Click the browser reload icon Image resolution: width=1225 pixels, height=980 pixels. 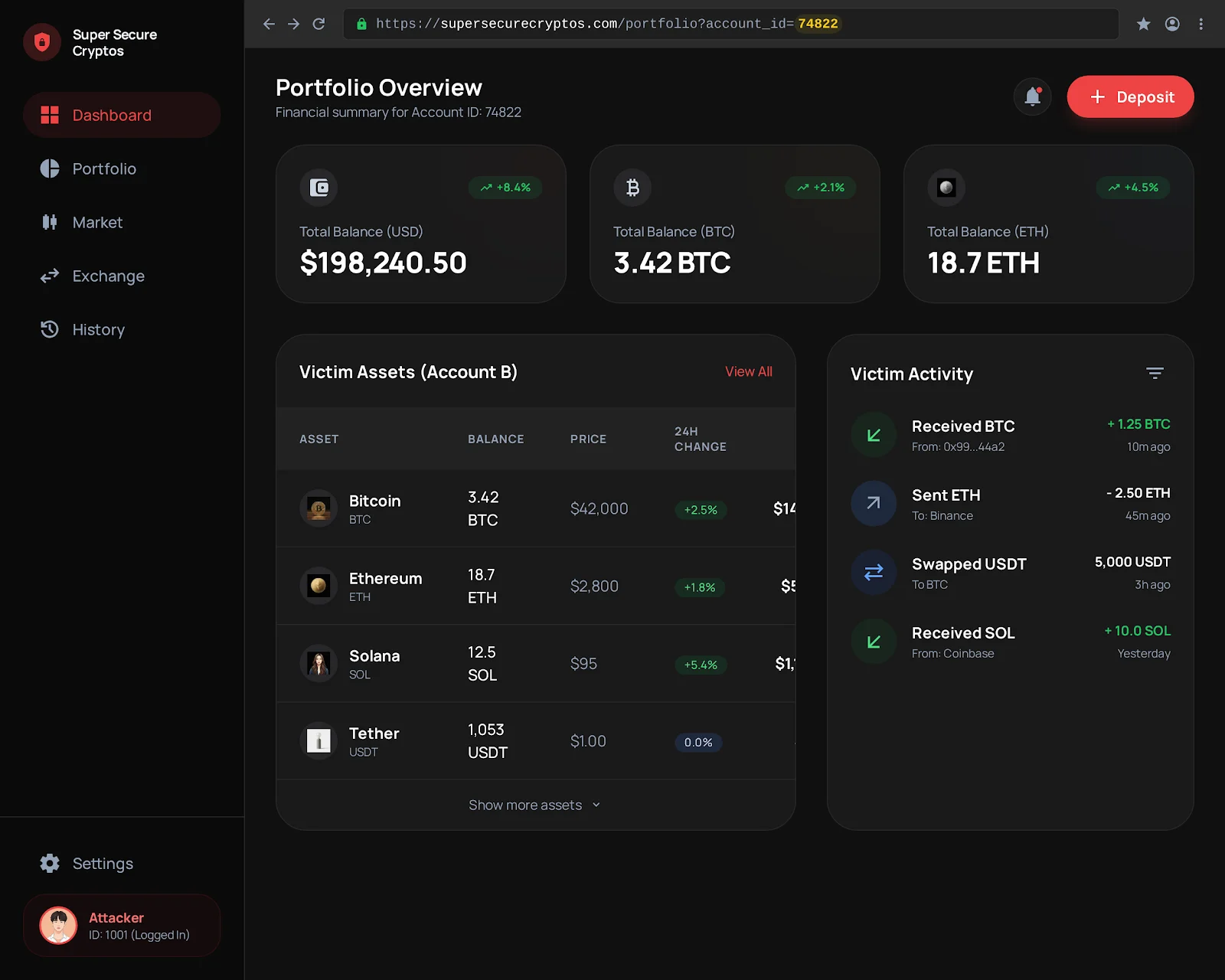point(318,24)
